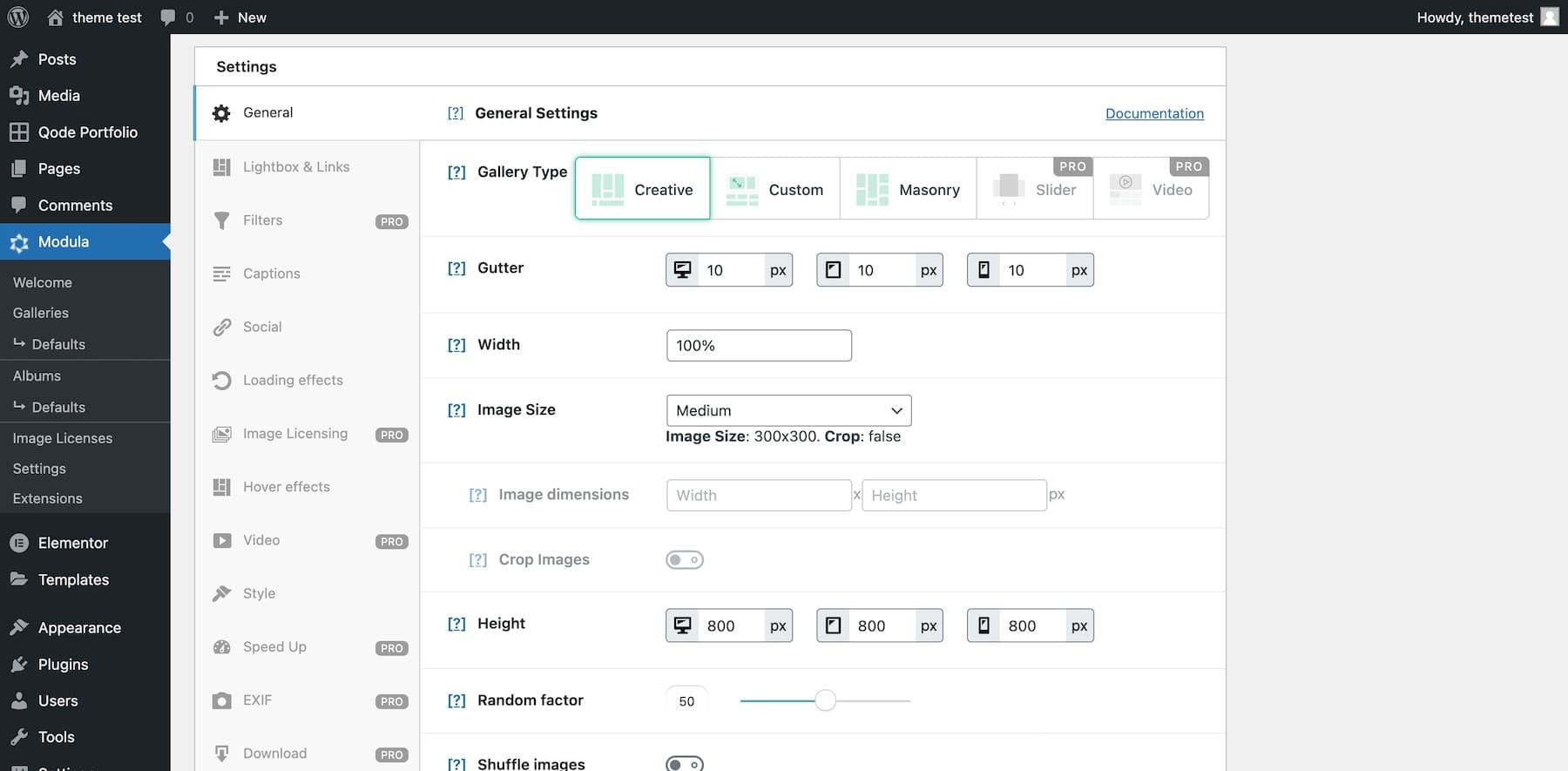Image resolution: width=1568 pixels, height=771 pixels.
Task: Click the Media icon in sidebar
Action: tap(19, 96)
